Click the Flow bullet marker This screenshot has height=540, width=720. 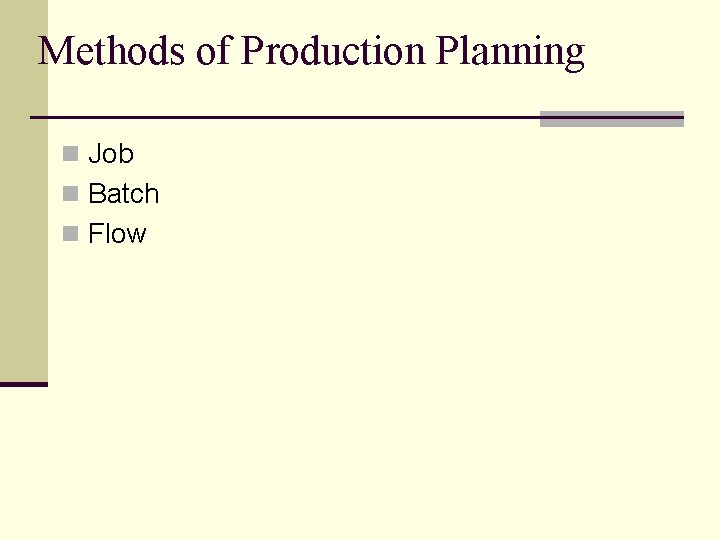(x=69, y=234)
